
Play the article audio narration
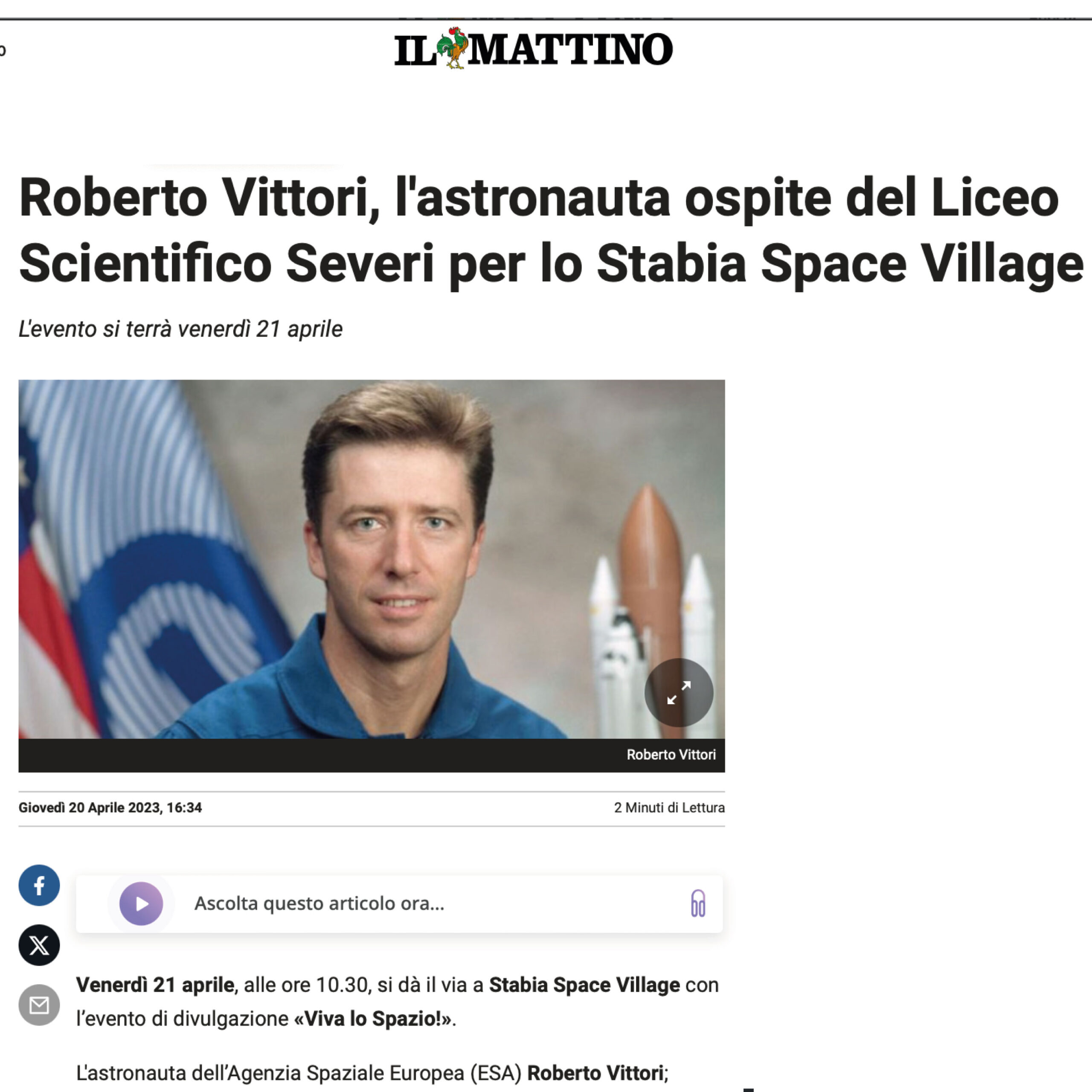(141, 904)
